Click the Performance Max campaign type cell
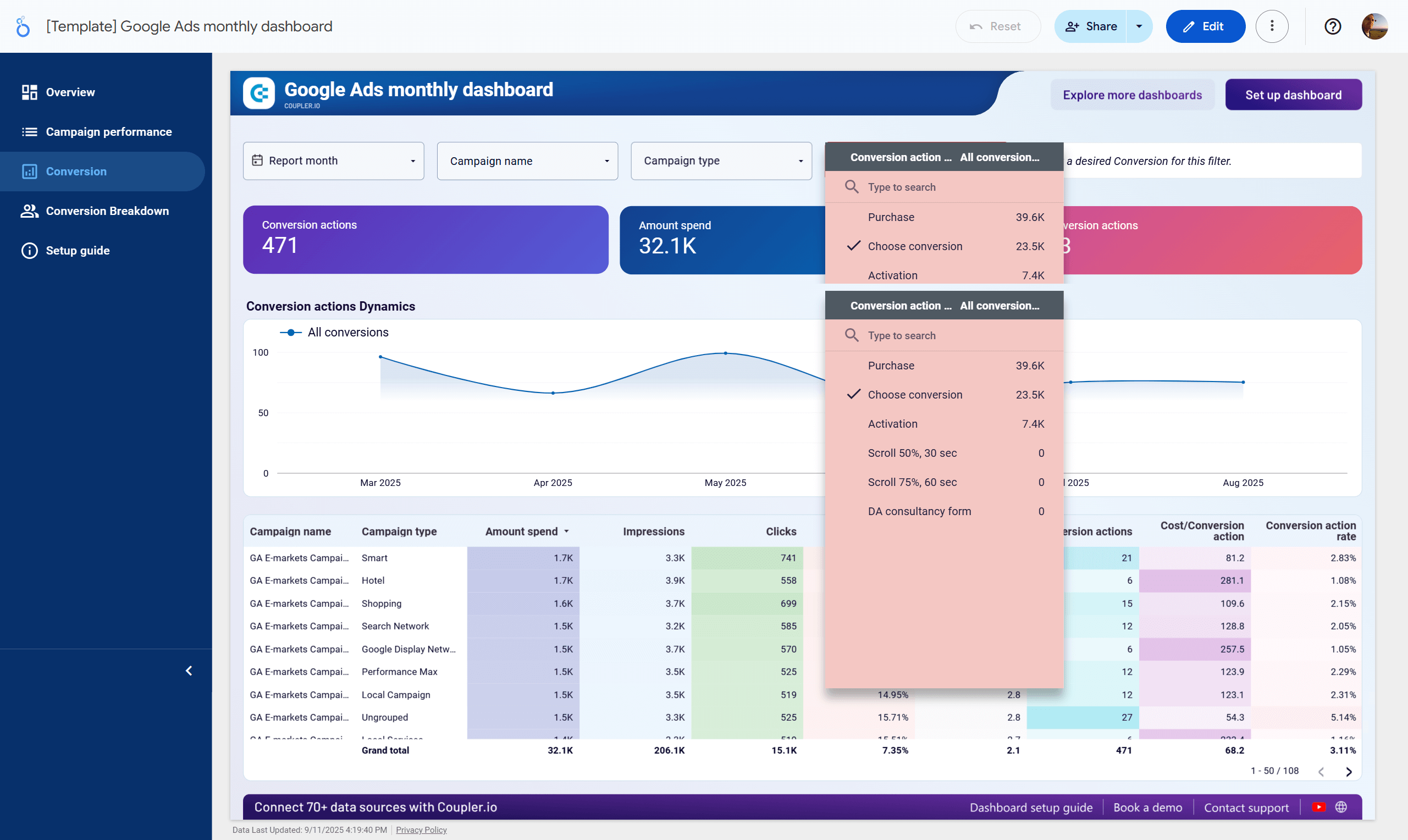This screenshot has height=840, width=1408. 400,672
